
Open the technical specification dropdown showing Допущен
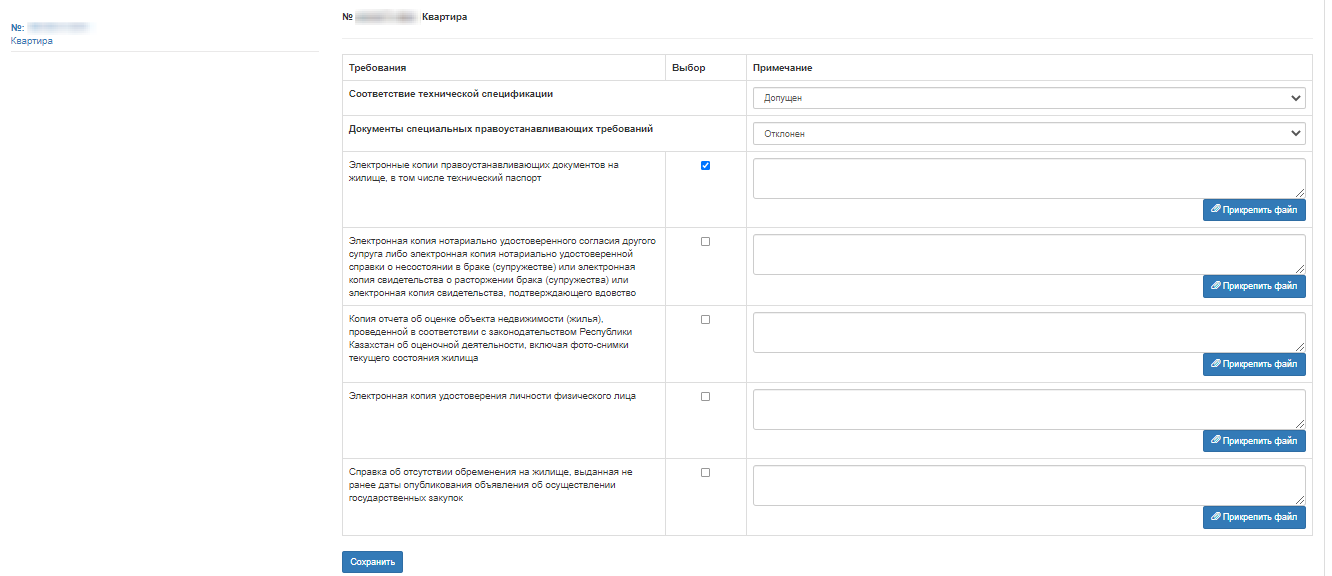click(x=1028, y=98)
